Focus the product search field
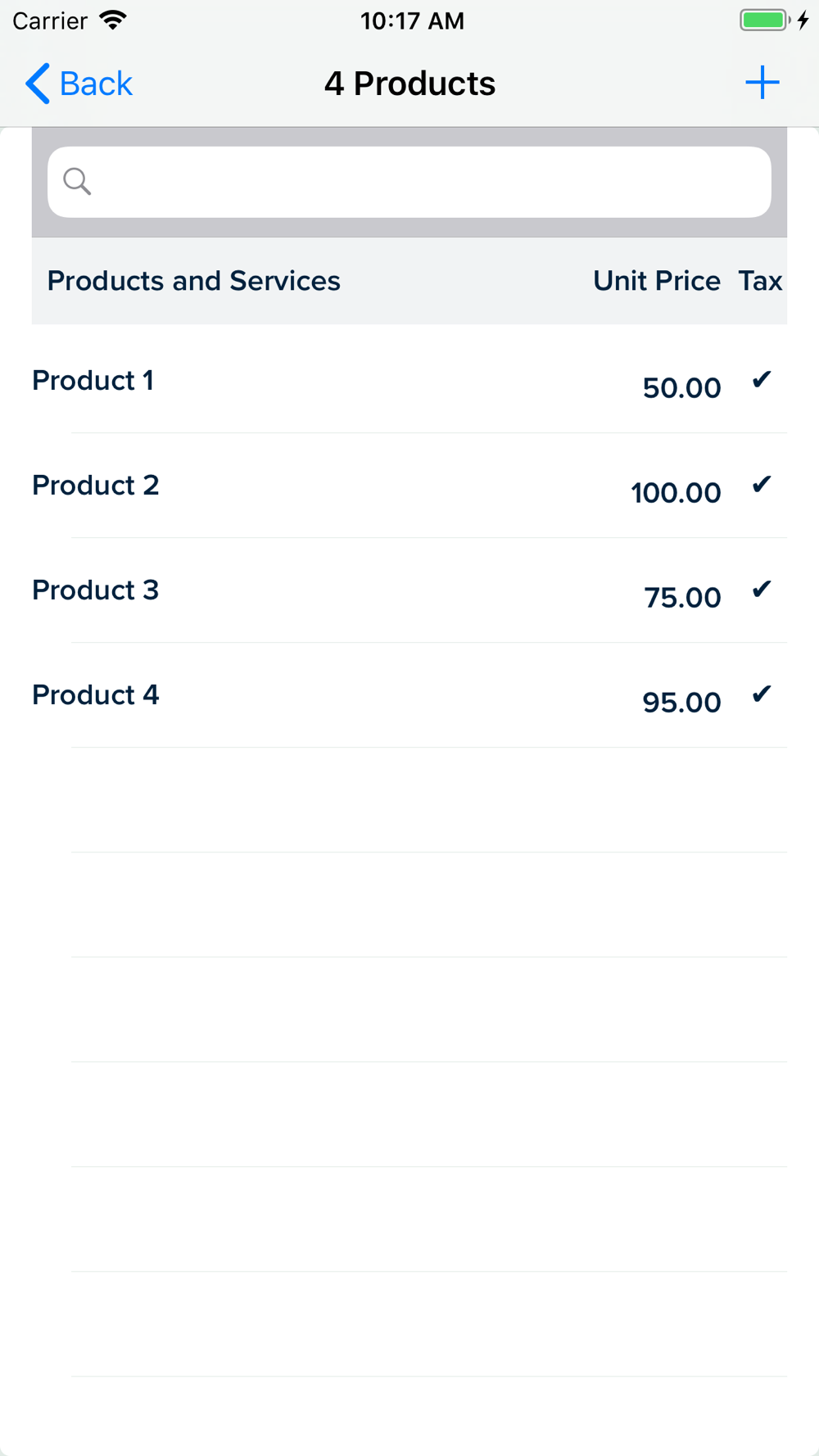819x1456 pixels. coord(409,182)
